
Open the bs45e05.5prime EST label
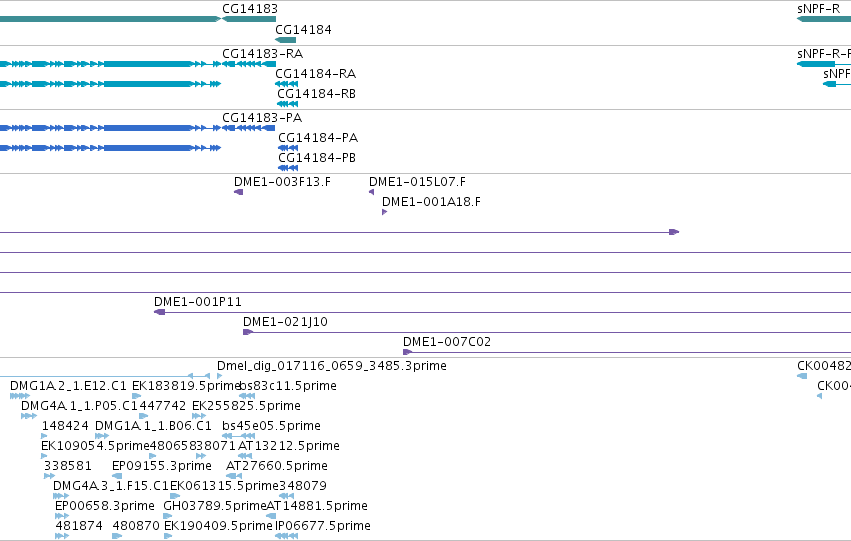[271, 426]
